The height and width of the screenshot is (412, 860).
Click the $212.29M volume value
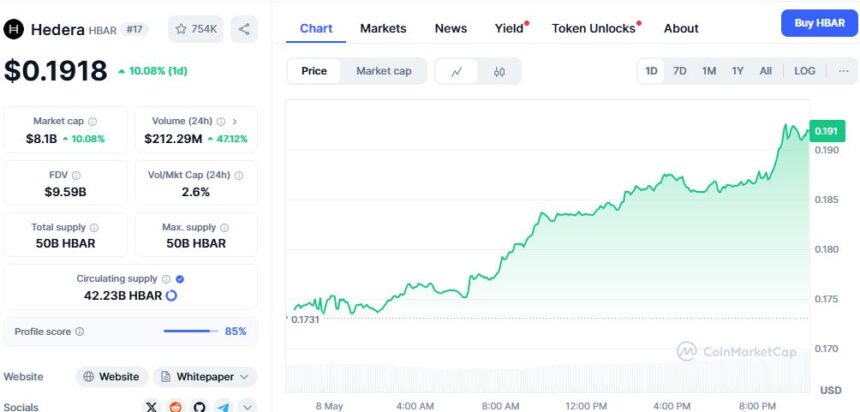click(173, 139)
